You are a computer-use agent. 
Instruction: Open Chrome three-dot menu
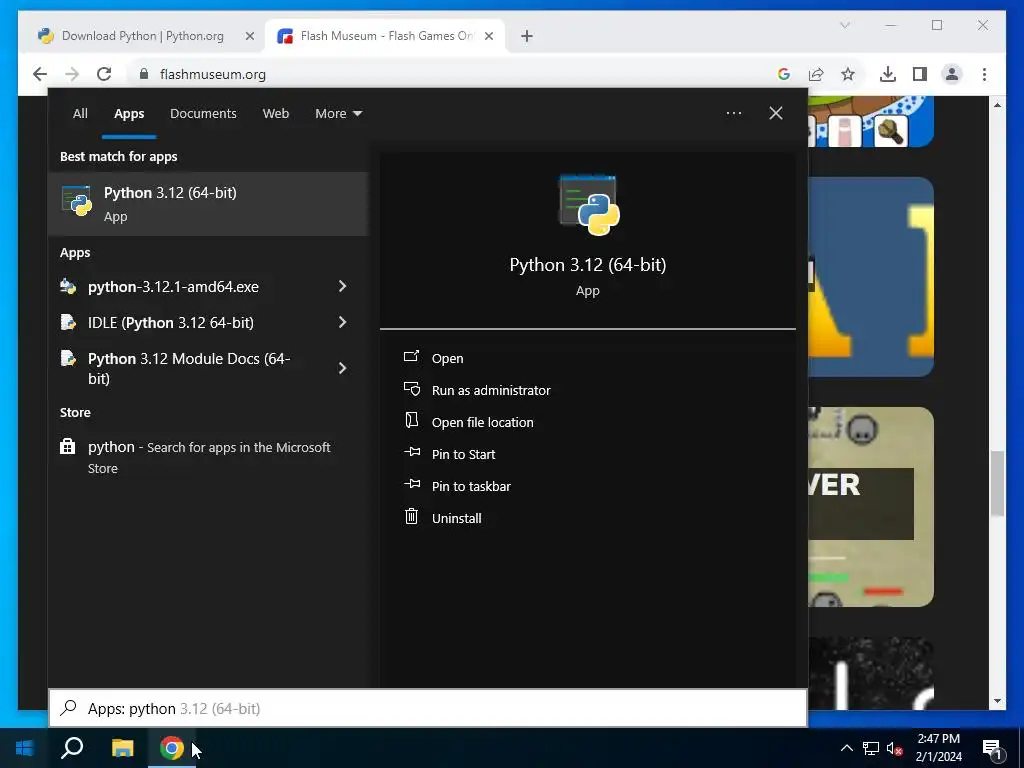984,74
